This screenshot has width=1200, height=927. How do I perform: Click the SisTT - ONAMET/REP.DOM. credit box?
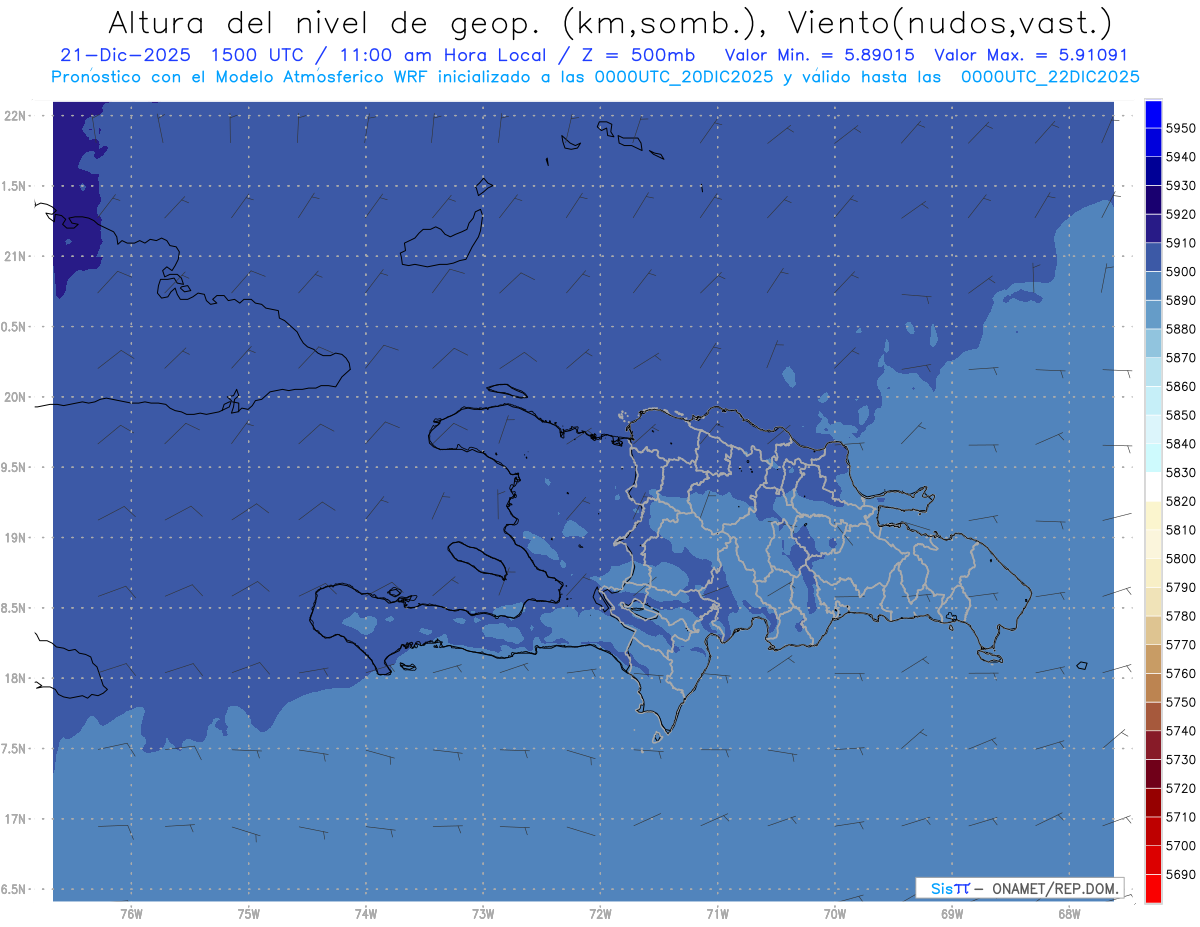tap(1019, 888)
